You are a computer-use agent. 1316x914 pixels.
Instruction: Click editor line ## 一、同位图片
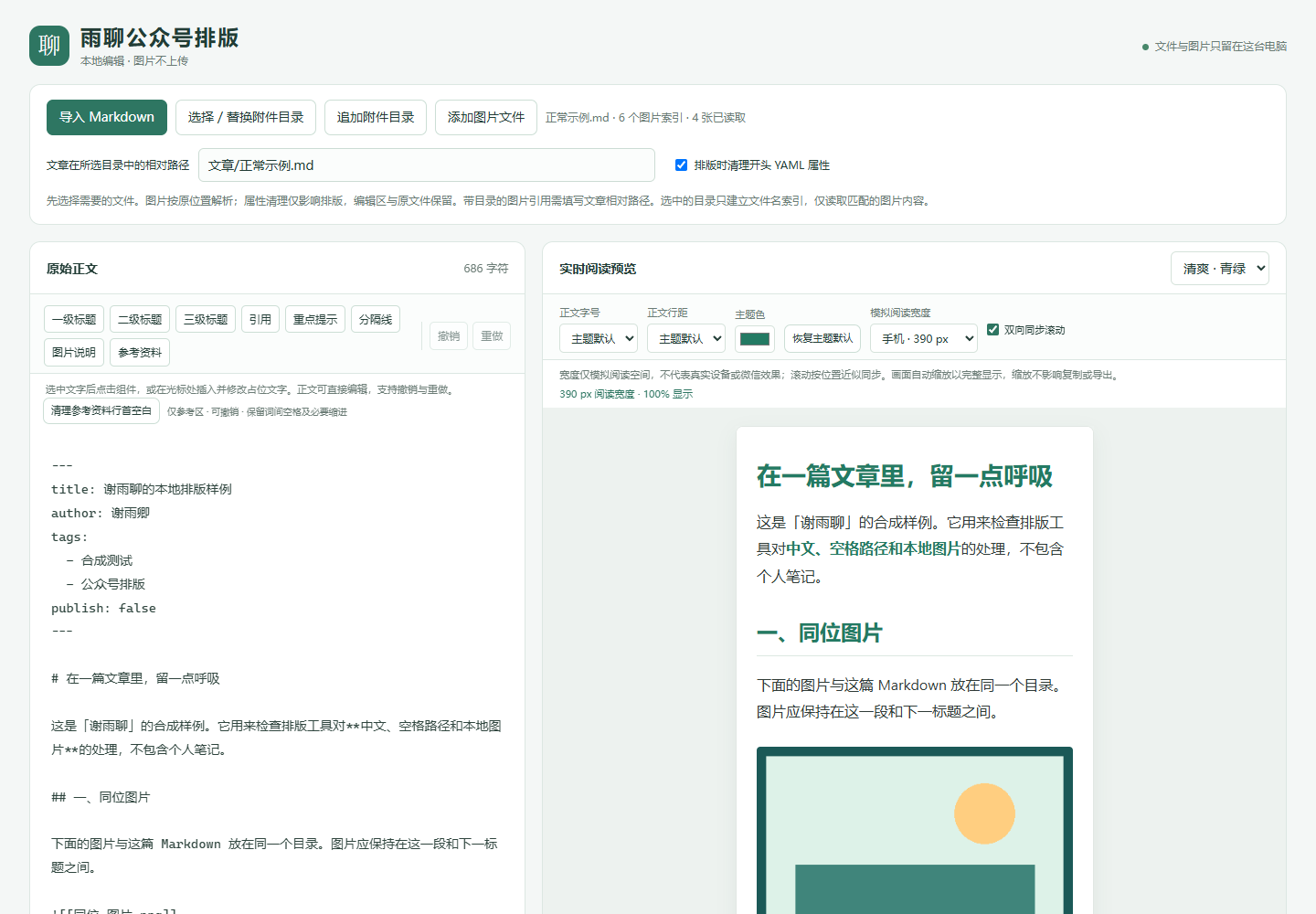pyautogui.click(x=101, y=798)
